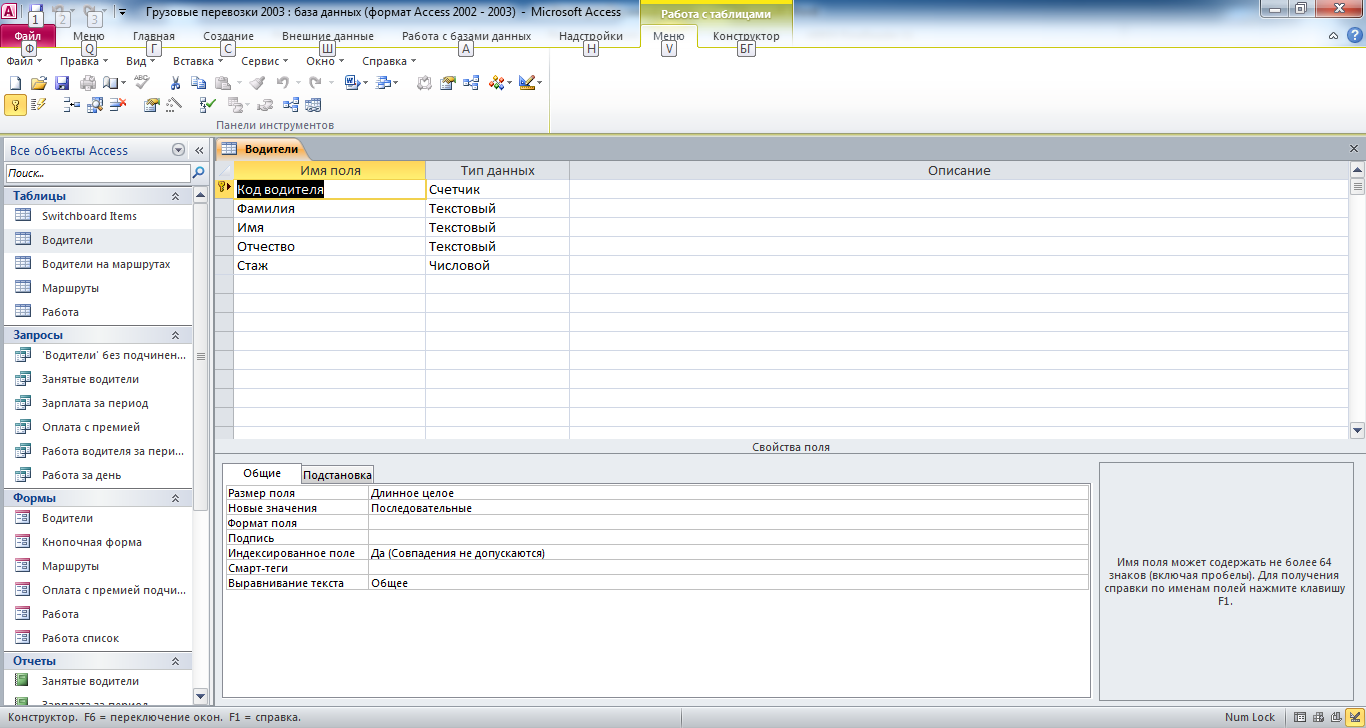Viewport: 1366px width, 728px height.
Task: Click the Delete Rows icon
Action: pyautogui.click(x=118, y=104)
